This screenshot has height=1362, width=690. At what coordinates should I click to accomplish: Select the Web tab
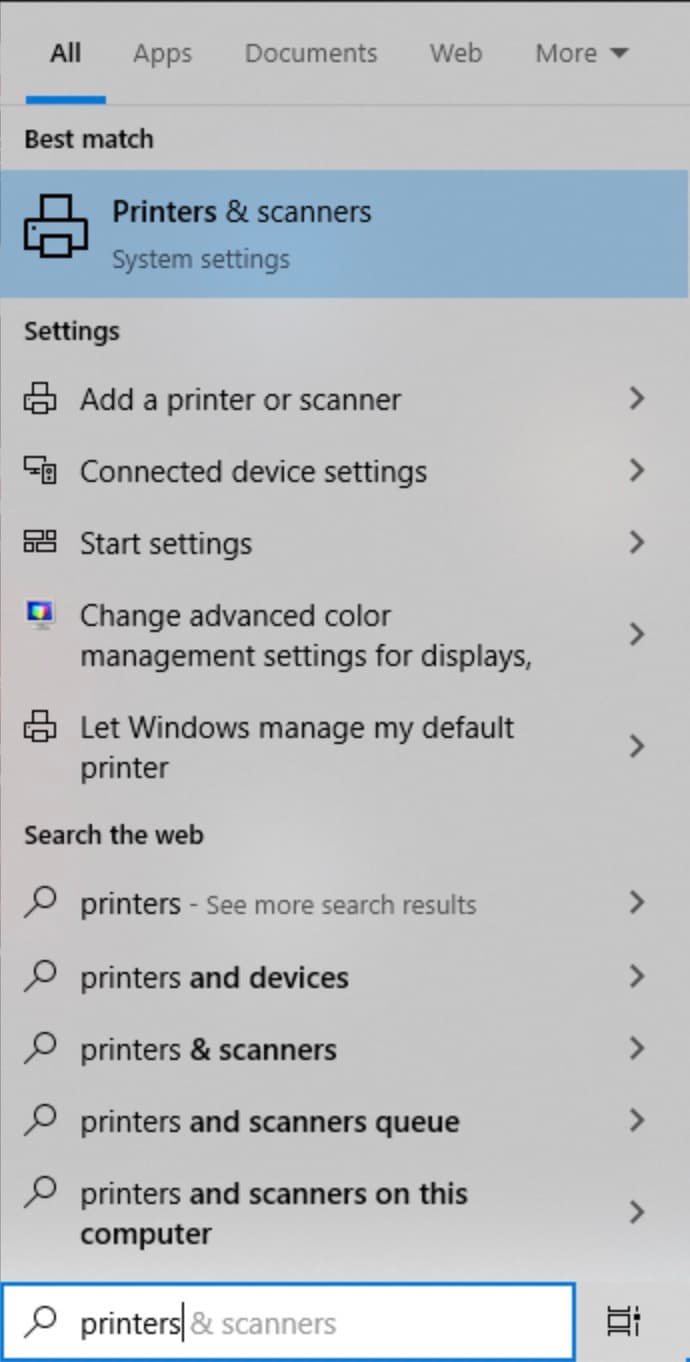(455, 53)
